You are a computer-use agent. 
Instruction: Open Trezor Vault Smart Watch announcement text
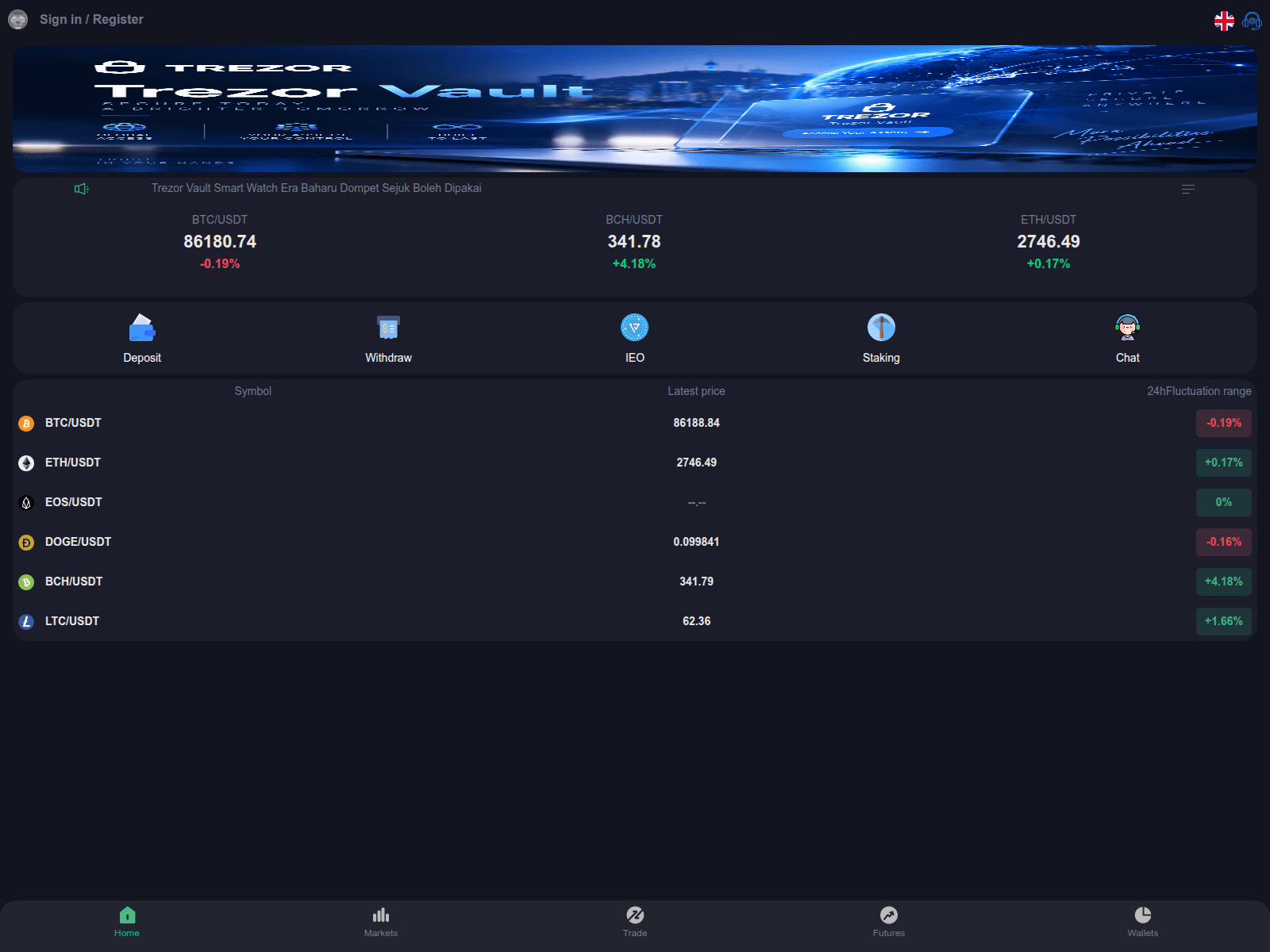tap(316, 188)
